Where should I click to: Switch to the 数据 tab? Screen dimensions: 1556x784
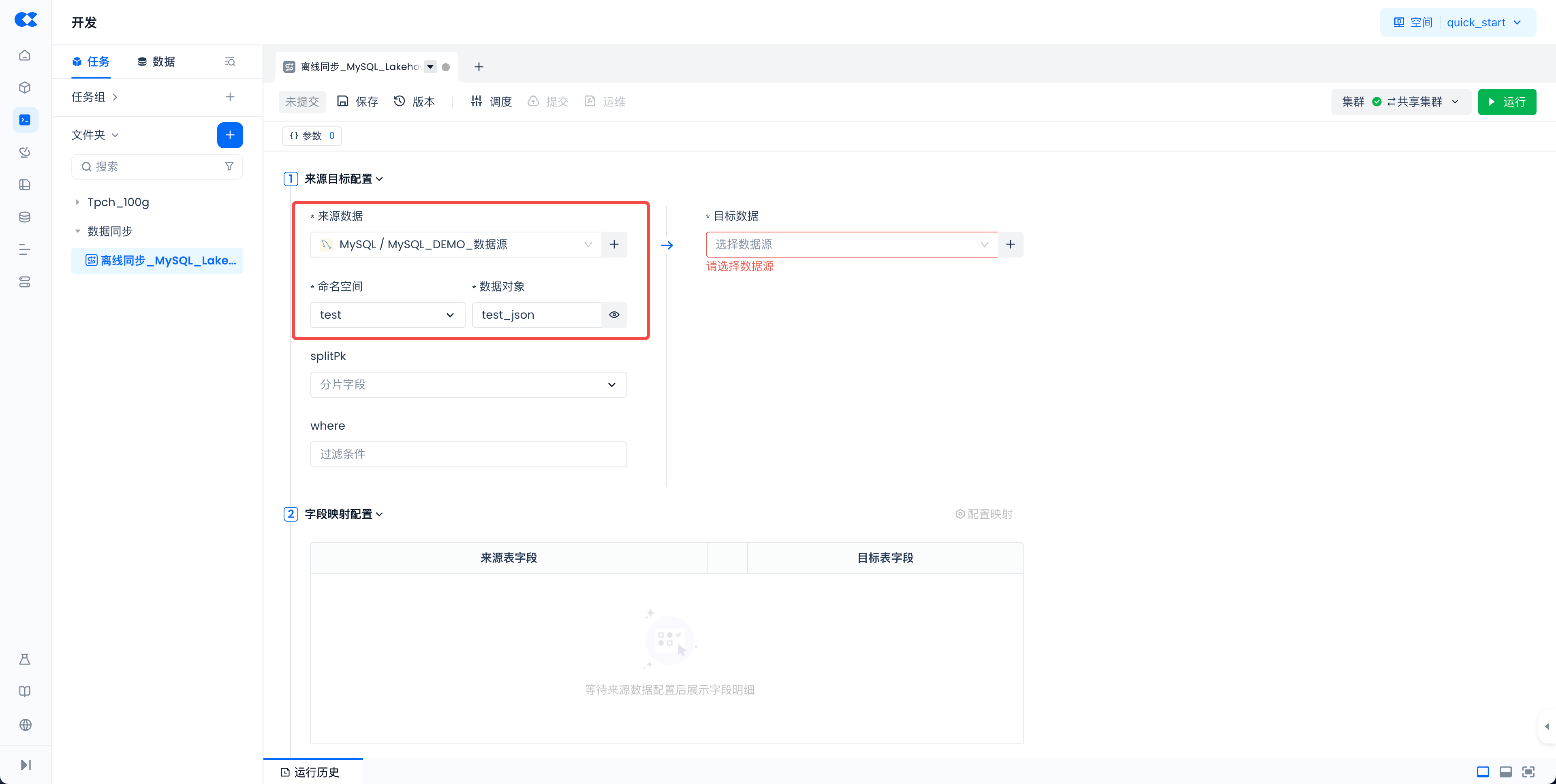156,62
